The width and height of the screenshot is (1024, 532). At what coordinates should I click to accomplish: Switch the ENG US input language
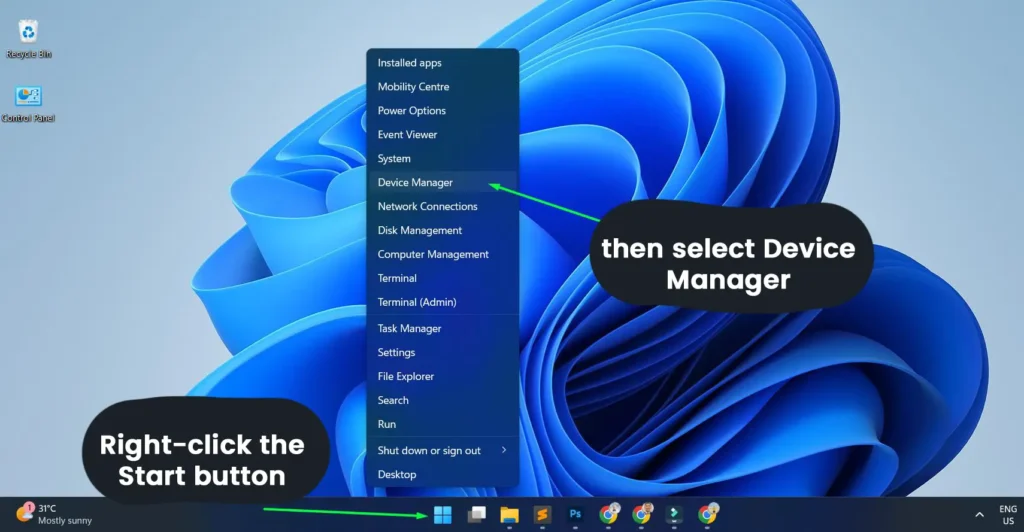pyautogui.click(x=1008, y=515)
